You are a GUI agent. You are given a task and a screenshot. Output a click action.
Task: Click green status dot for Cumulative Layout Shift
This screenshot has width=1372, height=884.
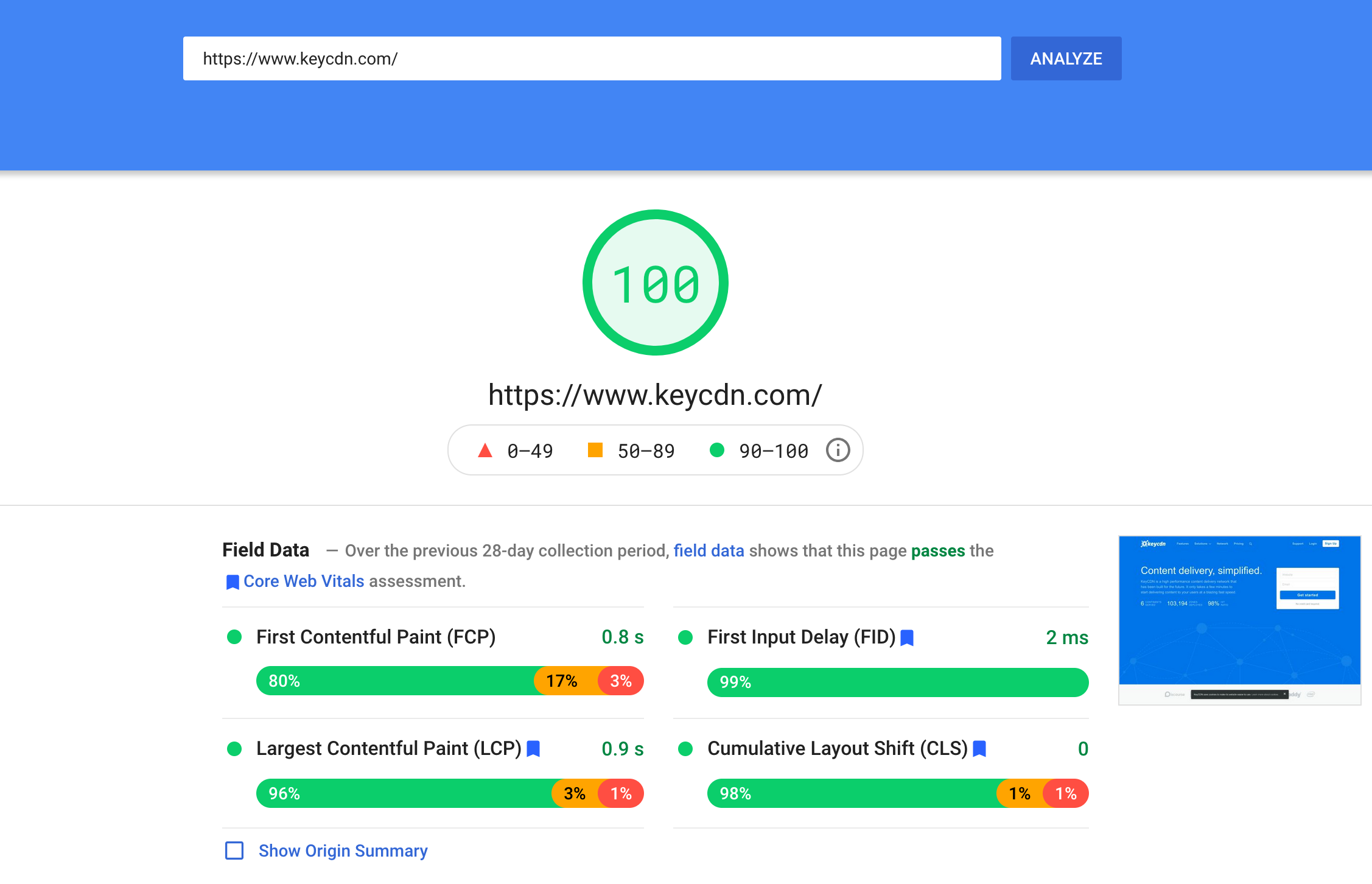point(685,749)
